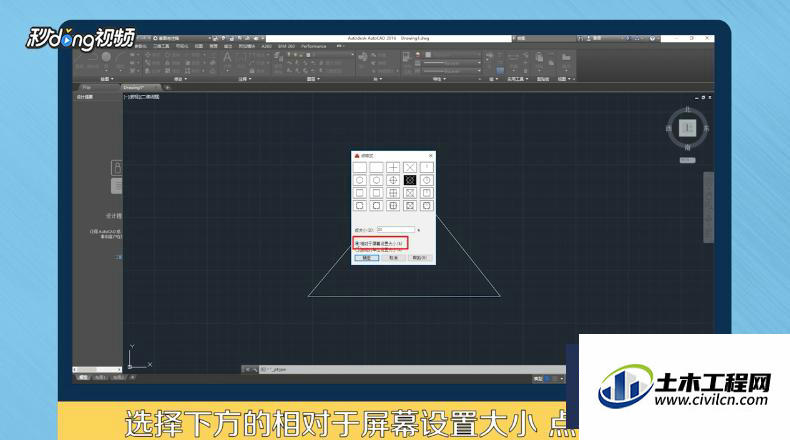Confirm with the 确定 button

tap(366, 258)
